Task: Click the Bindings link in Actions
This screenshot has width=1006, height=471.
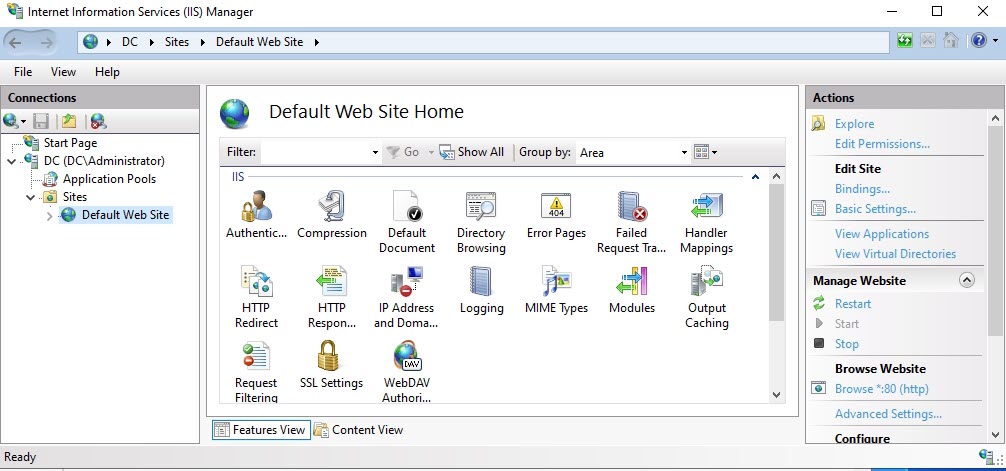Action: click(862, 189)
